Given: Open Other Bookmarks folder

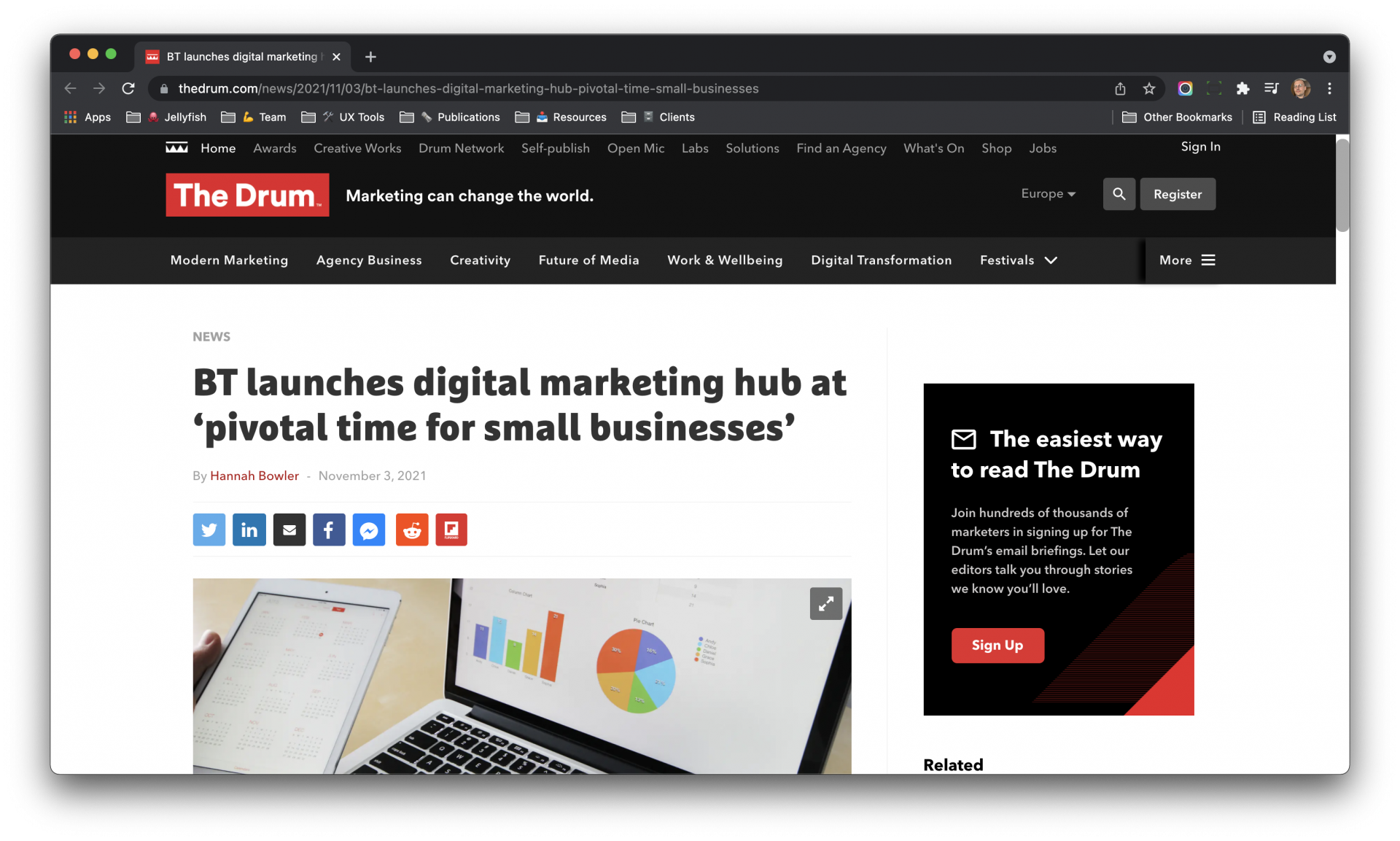Looking at the screenshot, I should (x=1177, y=117).
